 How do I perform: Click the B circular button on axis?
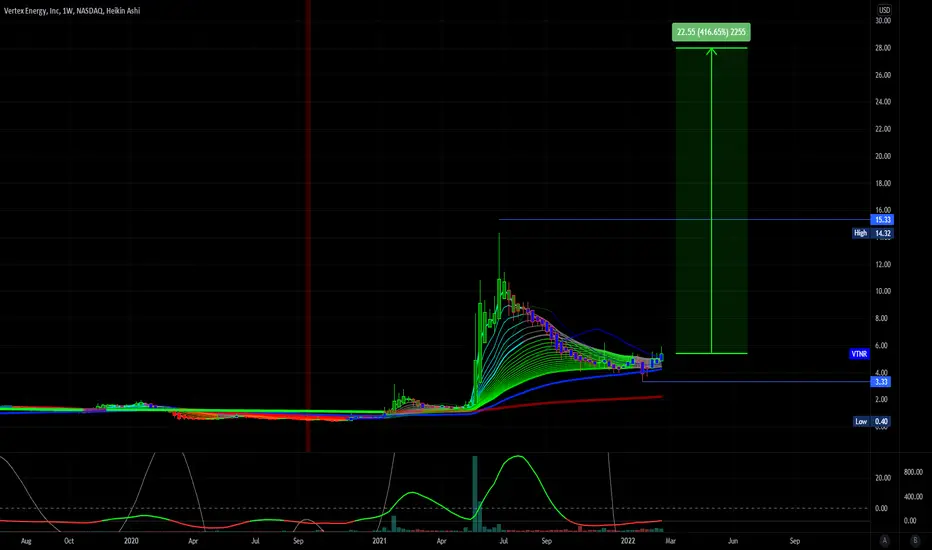915,540
